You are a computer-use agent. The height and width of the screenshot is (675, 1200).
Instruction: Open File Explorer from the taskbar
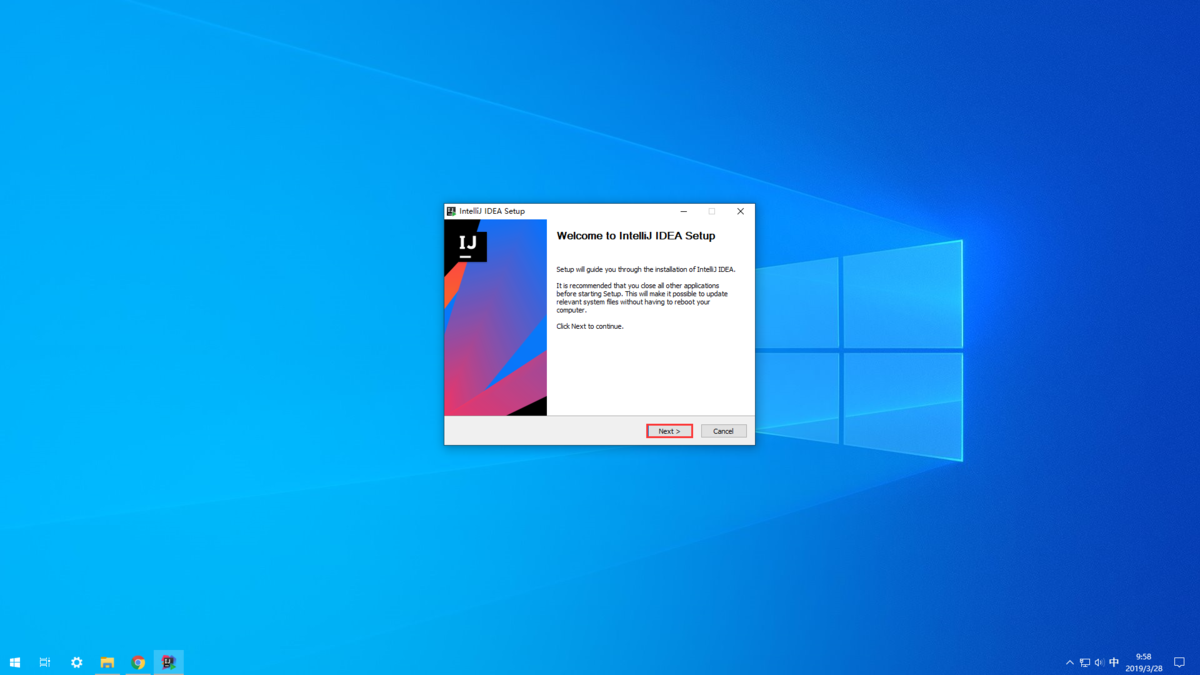(x=107, y=662)
